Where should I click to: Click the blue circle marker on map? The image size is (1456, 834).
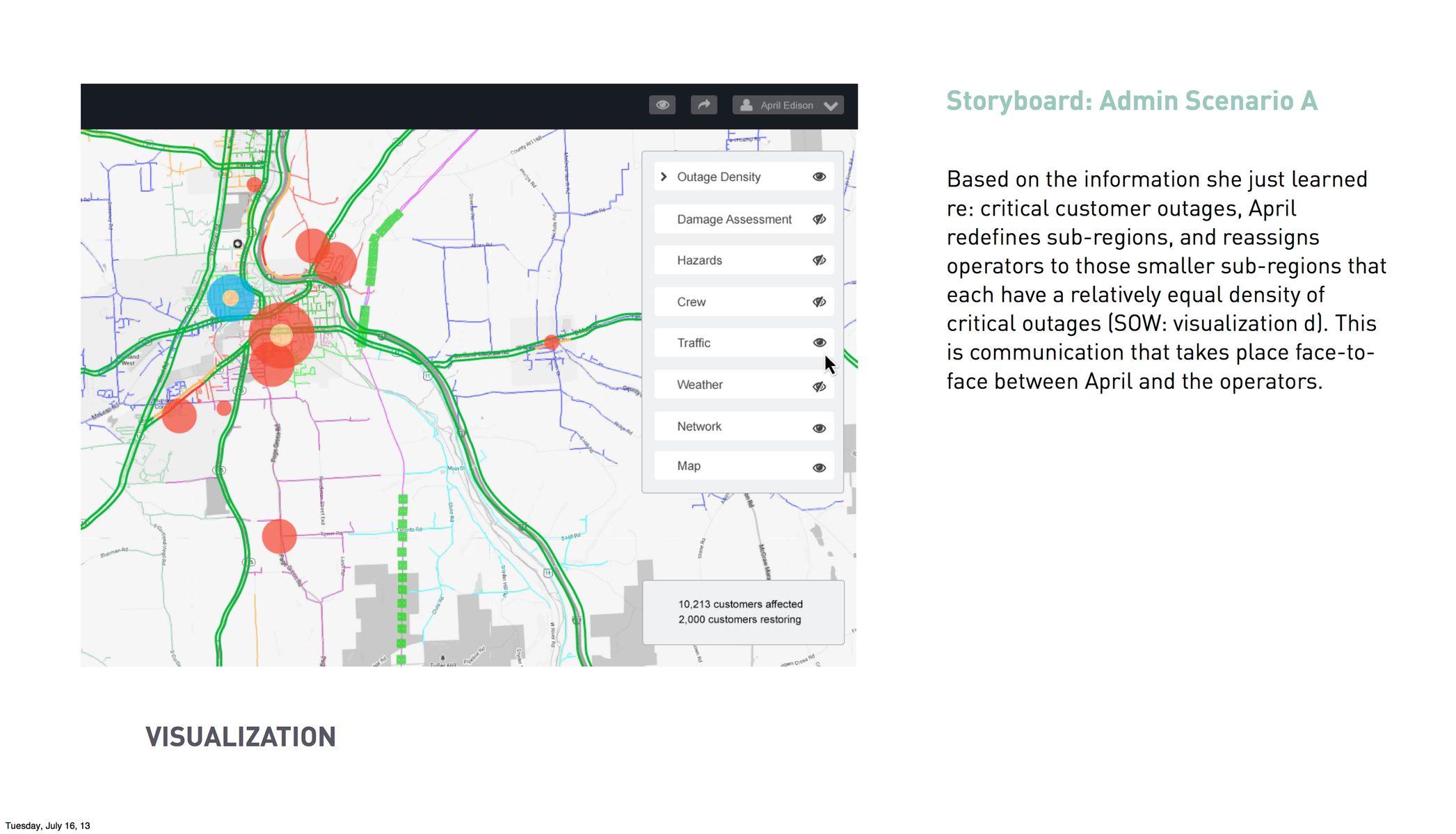point(230,298)
